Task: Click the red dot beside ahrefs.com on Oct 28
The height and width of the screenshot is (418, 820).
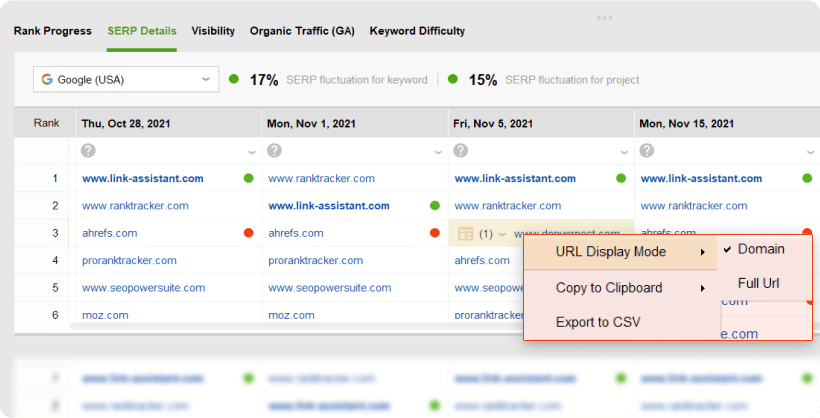Action: tap(248, 233)
